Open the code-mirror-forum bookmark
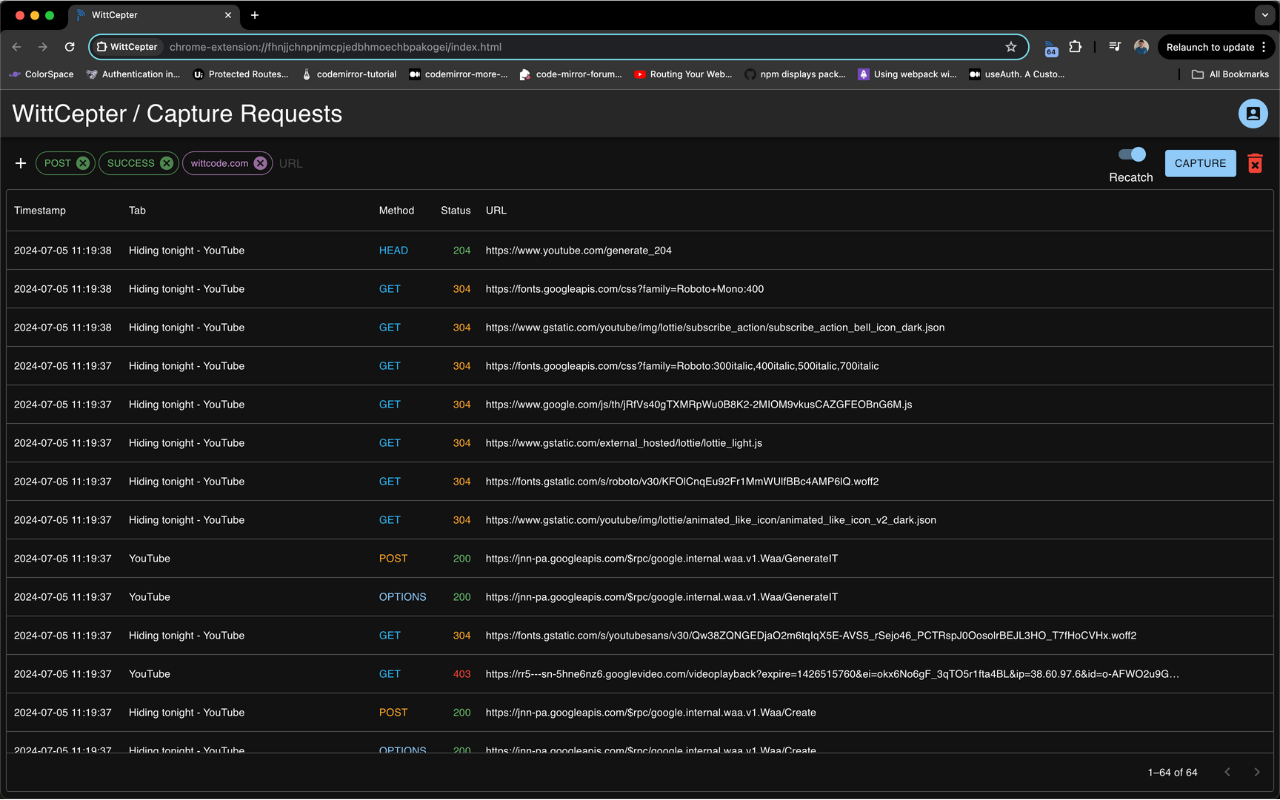The width and height of the screenshot is (1280, 800). [570, 74]
